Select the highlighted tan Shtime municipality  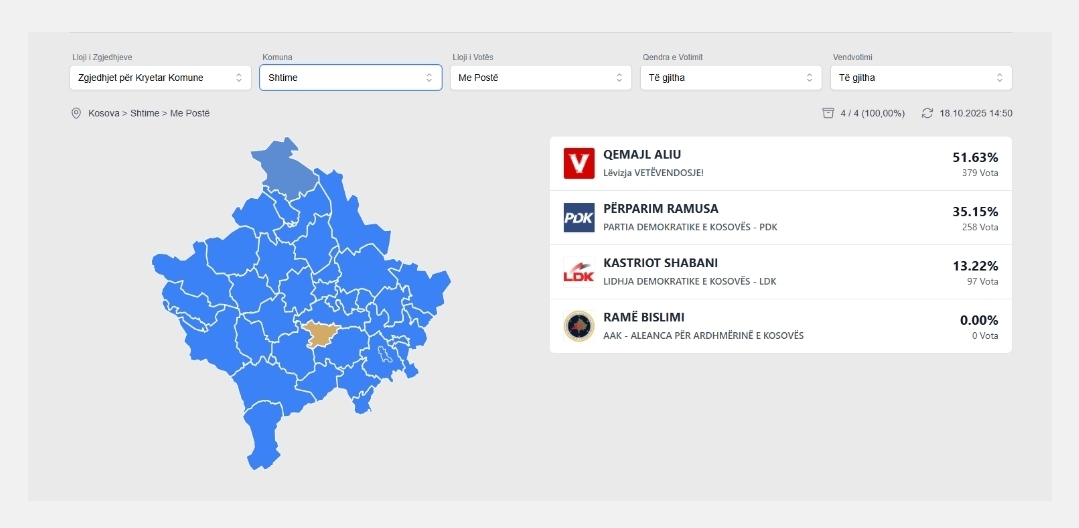pyautogui.click(x=322, y=335)
